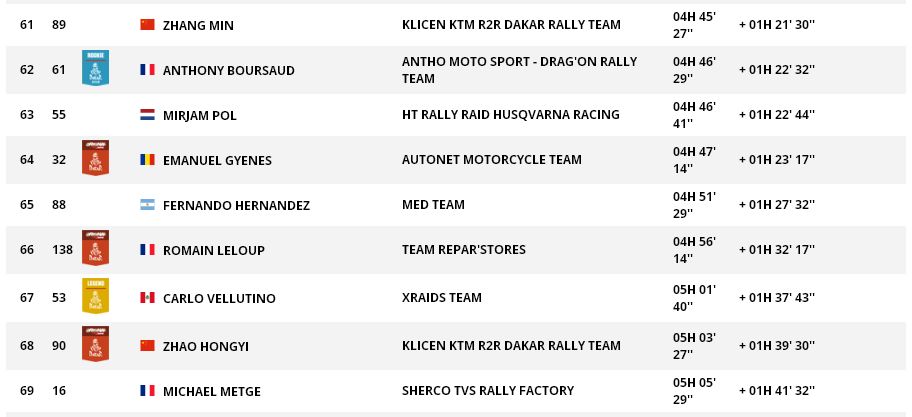
Task: Open rider Zhang Min's profile name
Action: tap(198, 25)
